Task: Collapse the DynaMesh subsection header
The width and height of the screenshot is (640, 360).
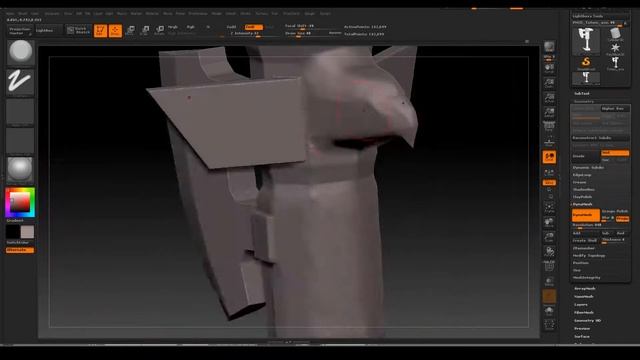Action: pyautogui.click(x=582, y=204)
